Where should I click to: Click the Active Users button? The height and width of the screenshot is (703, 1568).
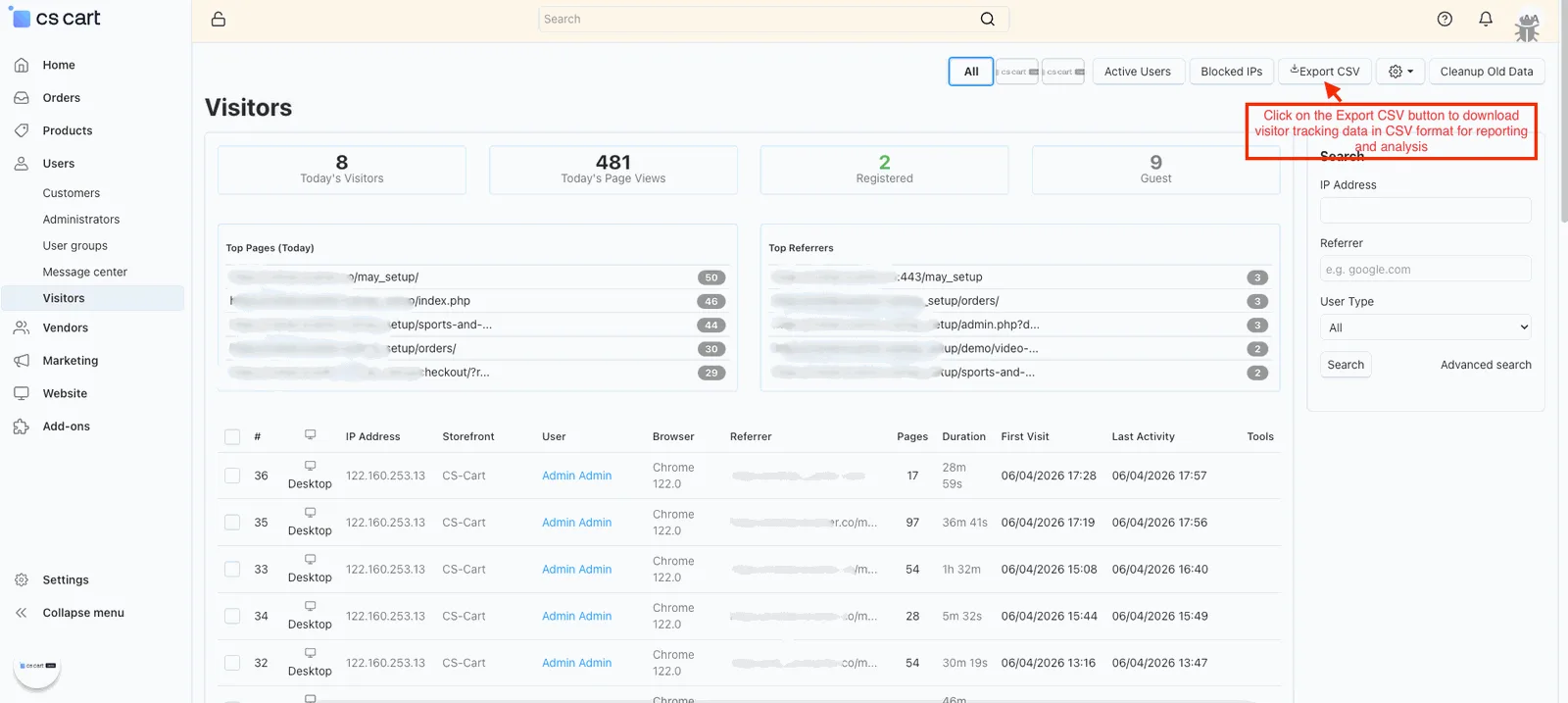pyautogui.click(x=1138, y=72)
